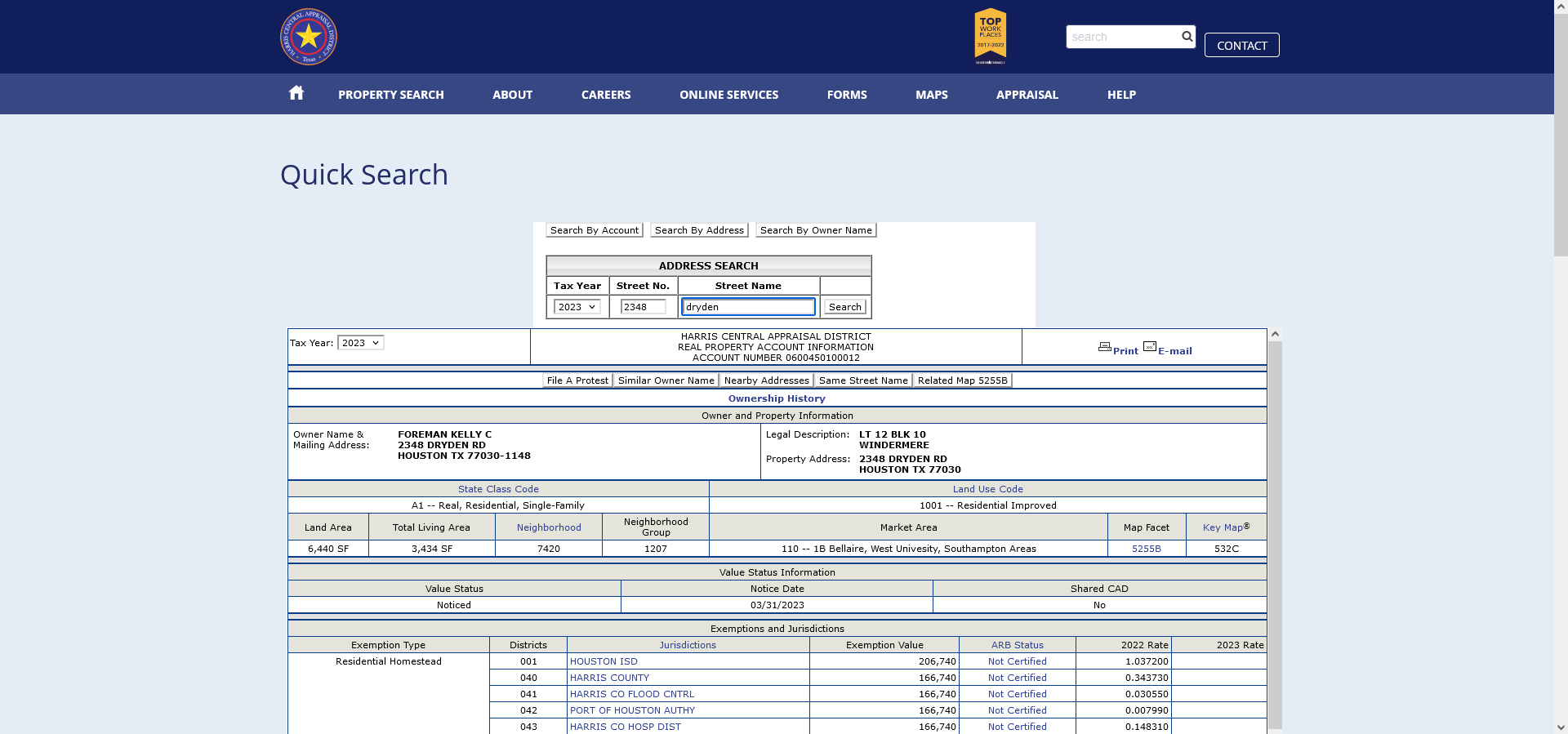The height and width of the screenshot is (734, 1568).
Task: Open Tax Year dropdown in address search
Action: 577,307
